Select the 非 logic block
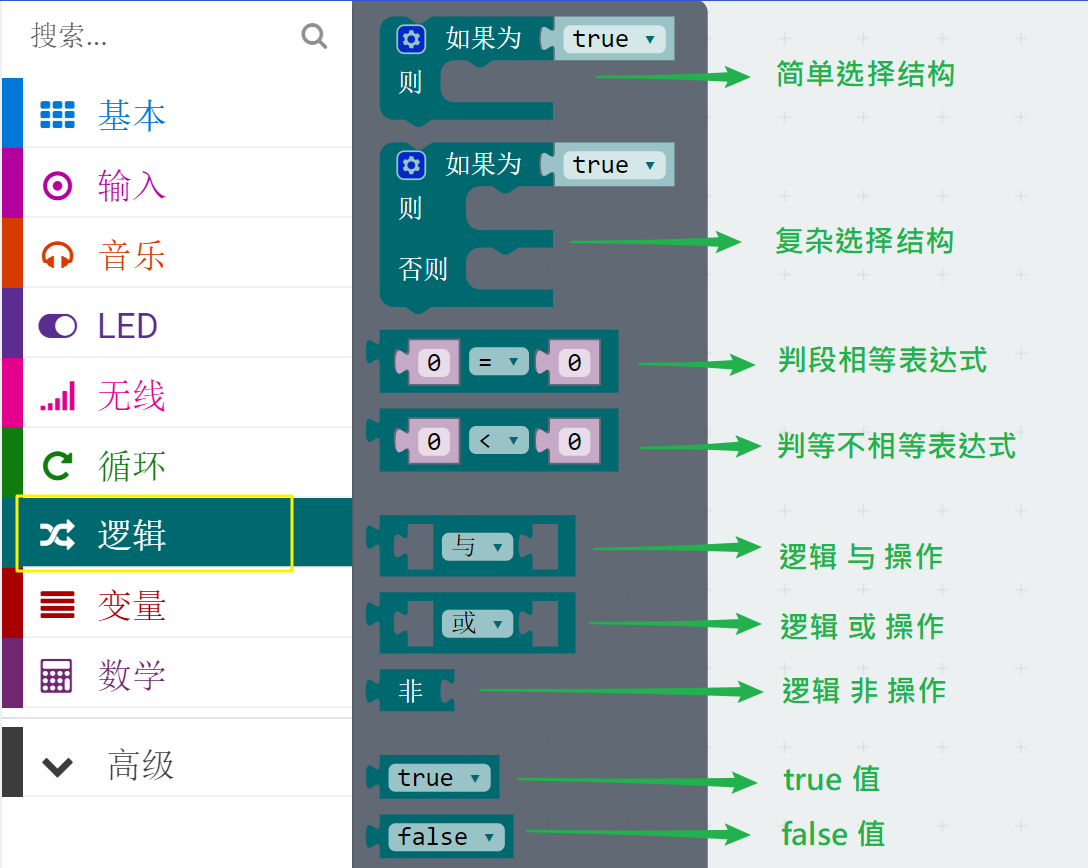Image resolution: width=1088 pixels, height=868 pixels. pyautogui.click(x=411, y=690)
